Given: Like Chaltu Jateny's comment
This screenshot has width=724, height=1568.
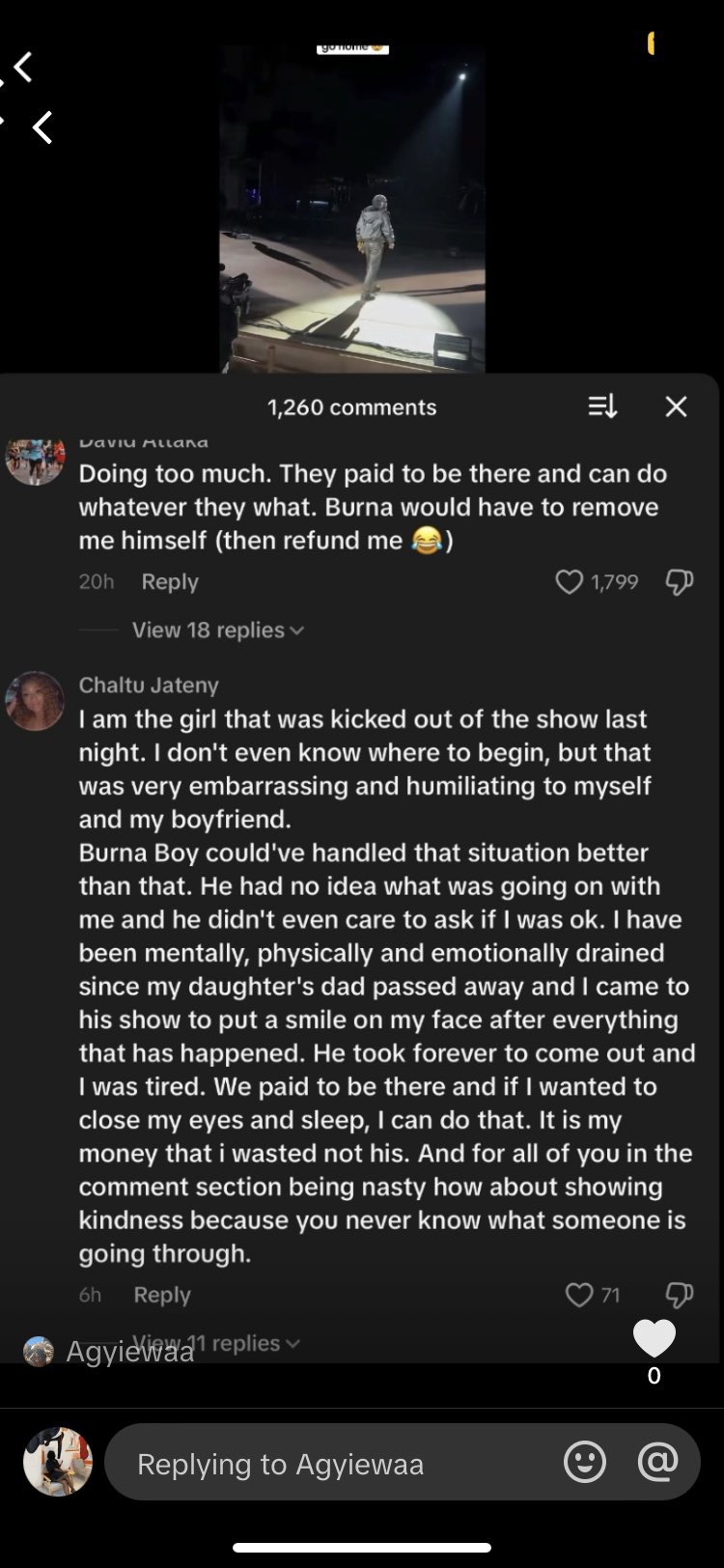Looking at the screenshot, I should [579, 1295].
